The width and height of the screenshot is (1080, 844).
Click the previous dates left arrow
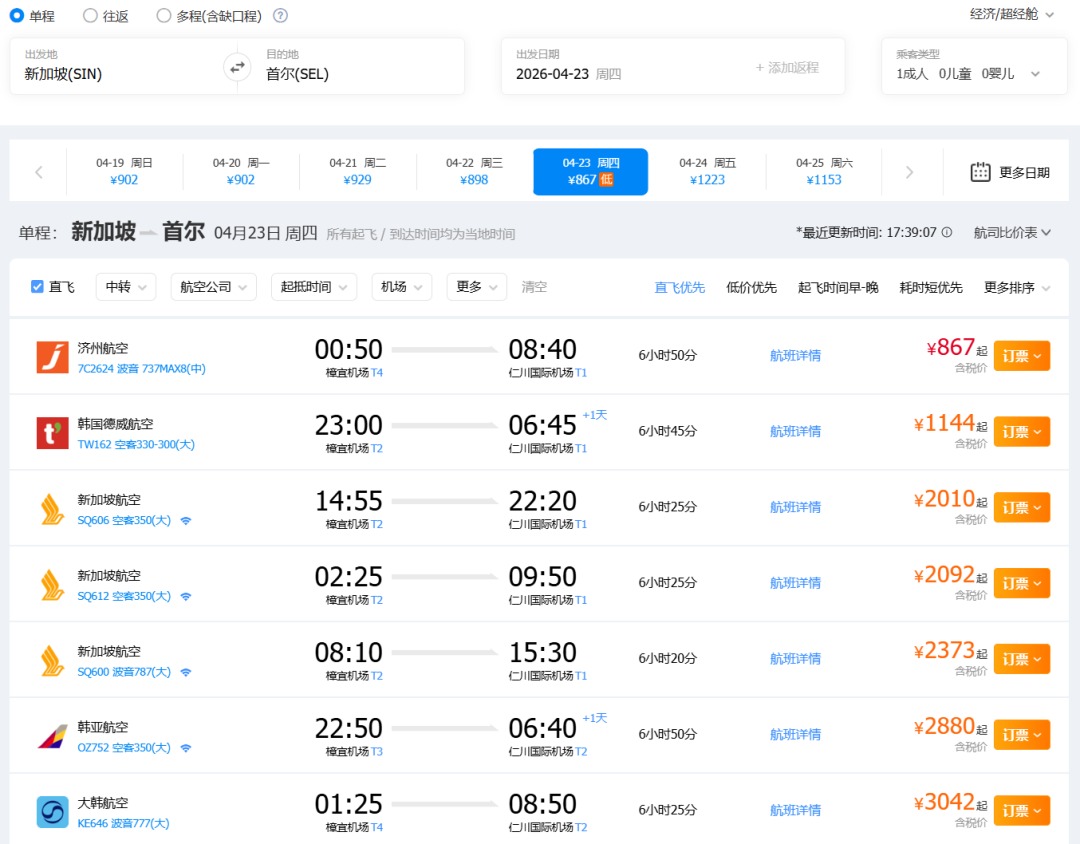[39, 172]
